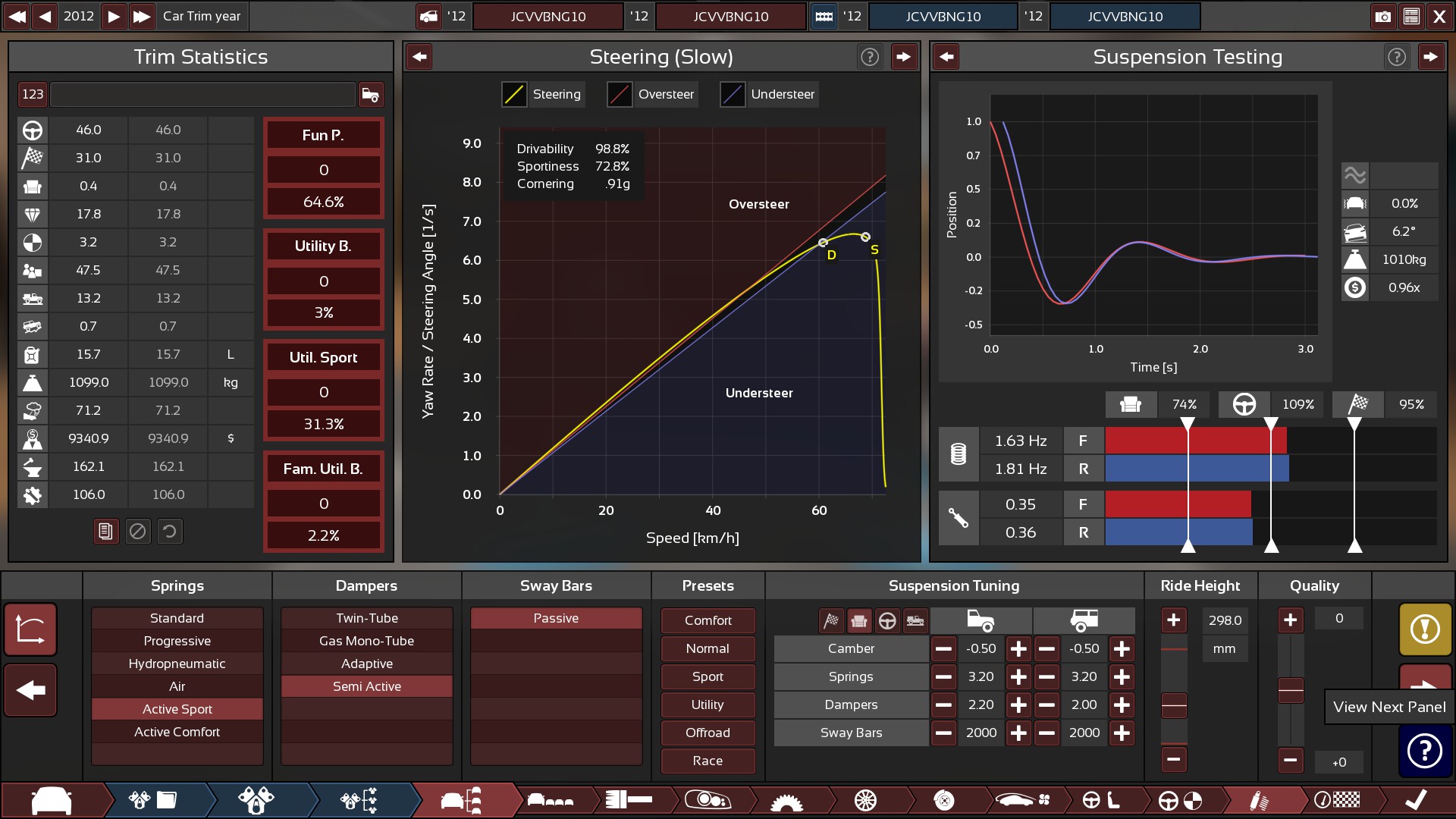This screenshot has width=1456, height=819.
Task: Click the trim statistics search field
Action: (x=202, y=94)
